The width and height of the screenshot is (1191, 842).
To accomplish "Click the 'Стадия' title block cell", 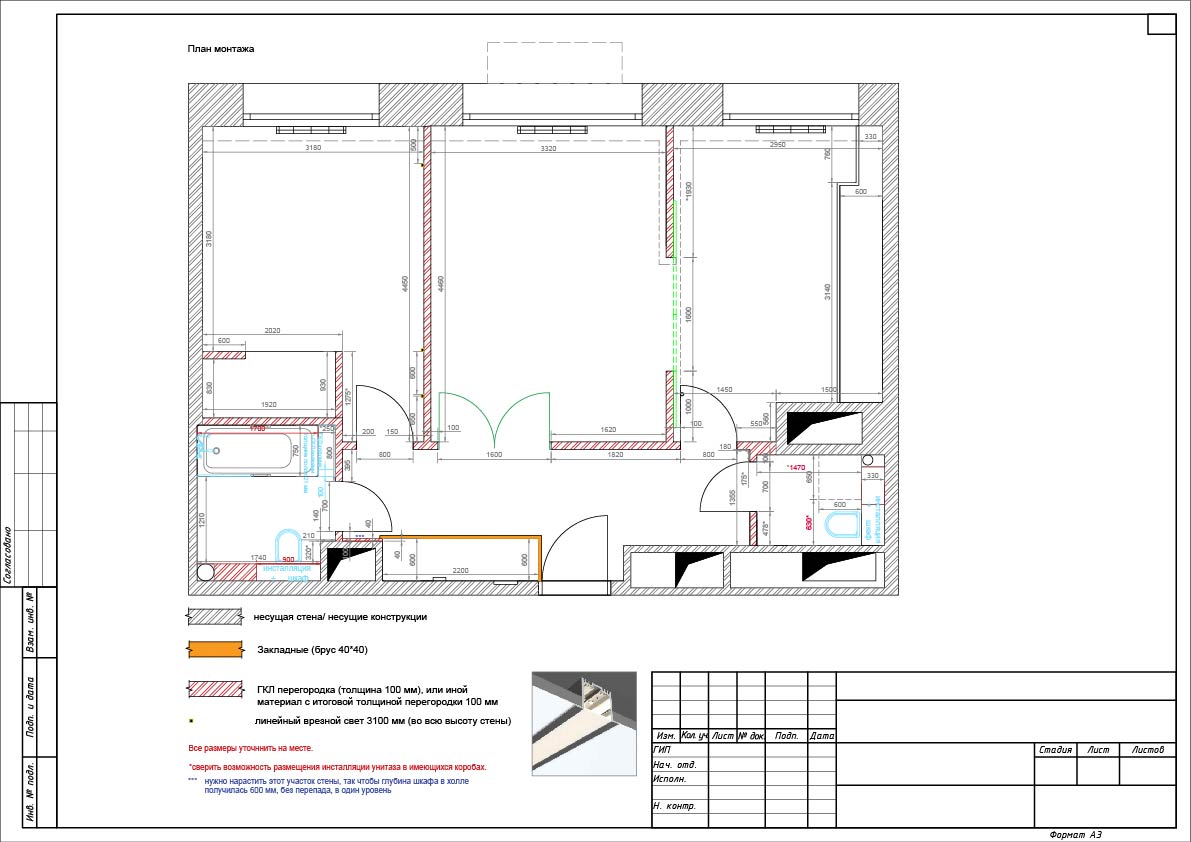I will [x=1055, y=750].
